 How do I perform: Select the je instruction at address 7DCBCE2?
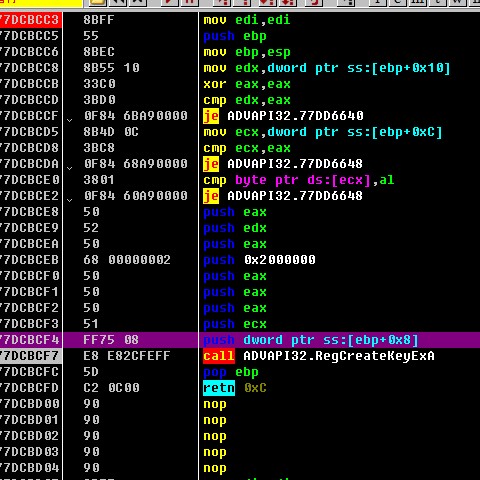(283, 196)
